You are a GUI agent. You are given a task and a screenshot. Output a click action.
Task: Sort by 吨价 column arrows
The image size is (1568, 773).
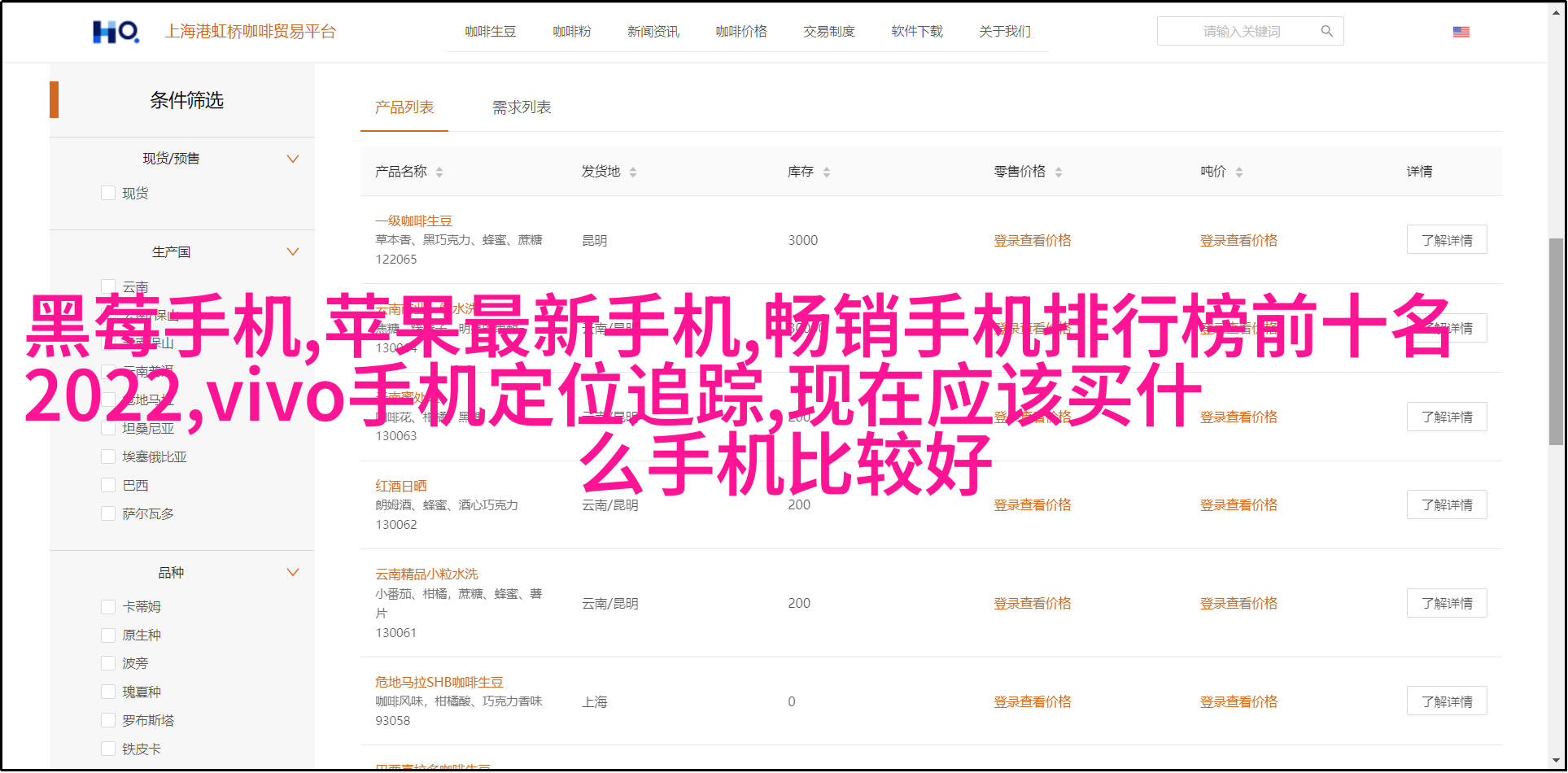pos(1239,172)
